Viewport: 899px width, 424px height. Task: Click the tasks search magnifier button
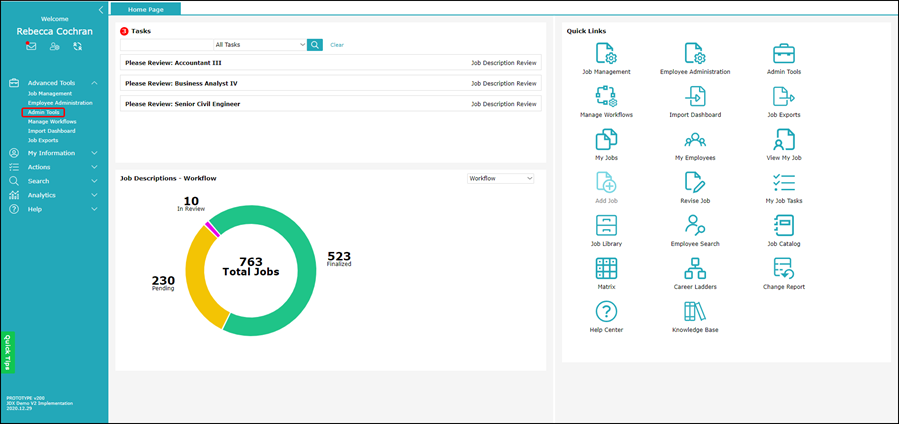tap(315, 45)
